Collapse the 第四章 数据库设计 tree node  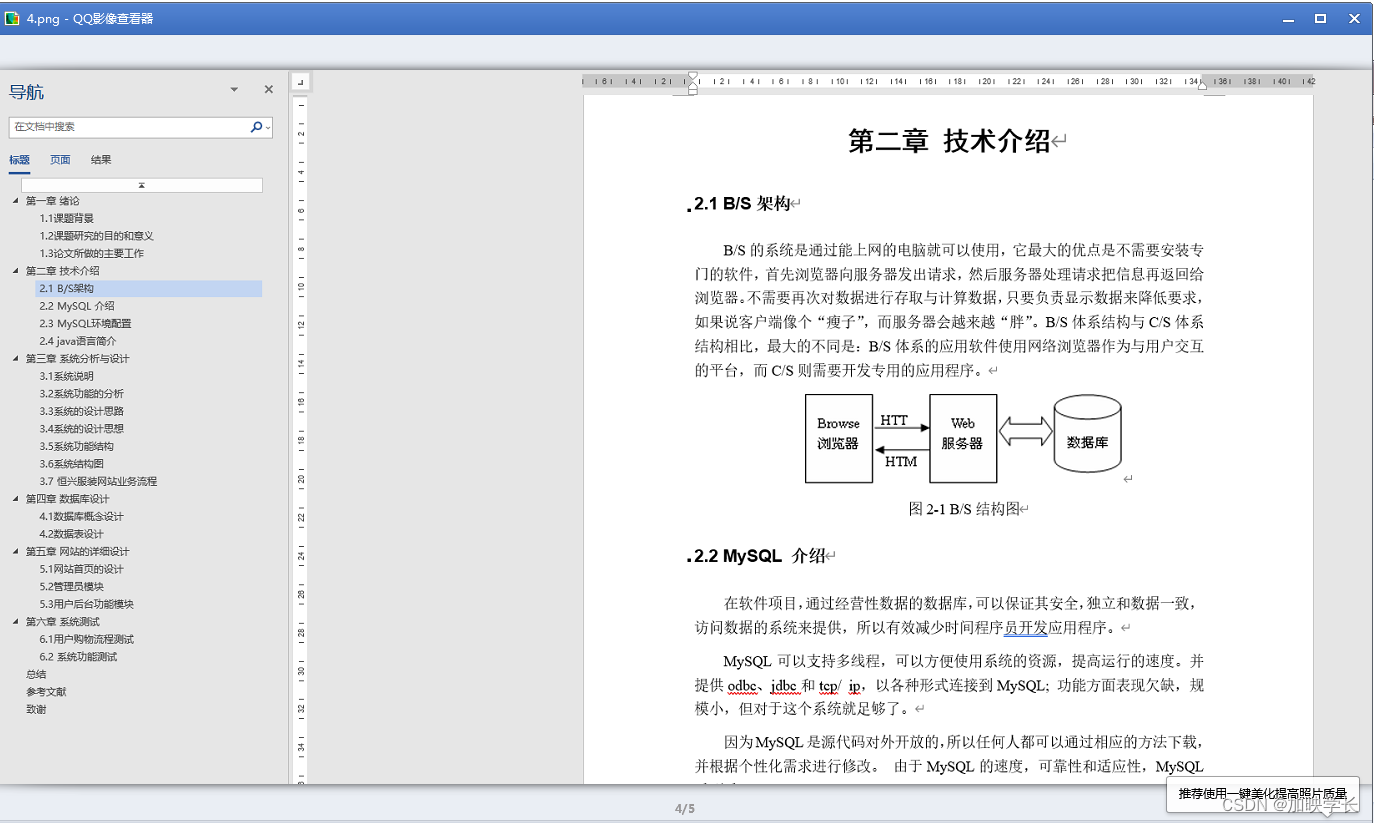pyautogui.click(x=16, y=499)
